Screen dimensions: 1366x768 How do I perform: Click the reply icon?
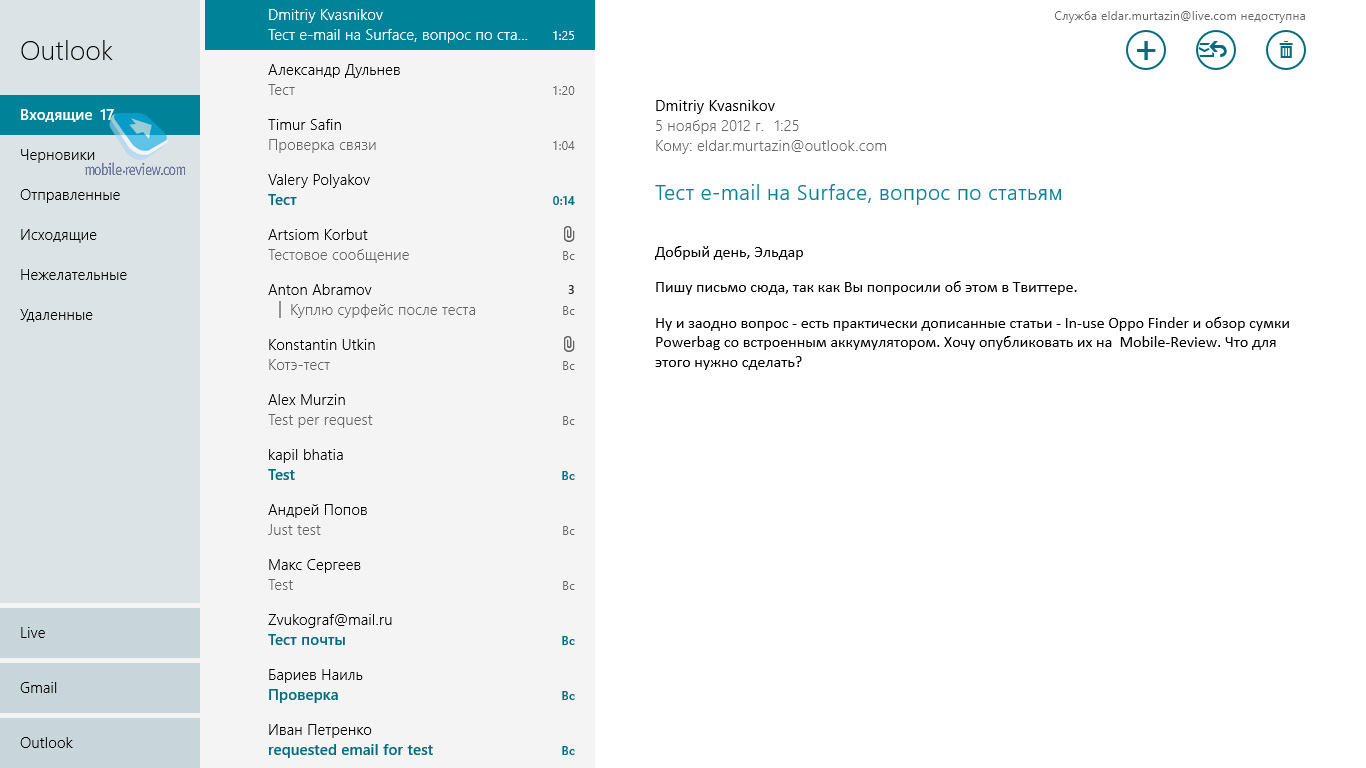pyautogui.click(x=1215, y=50)
